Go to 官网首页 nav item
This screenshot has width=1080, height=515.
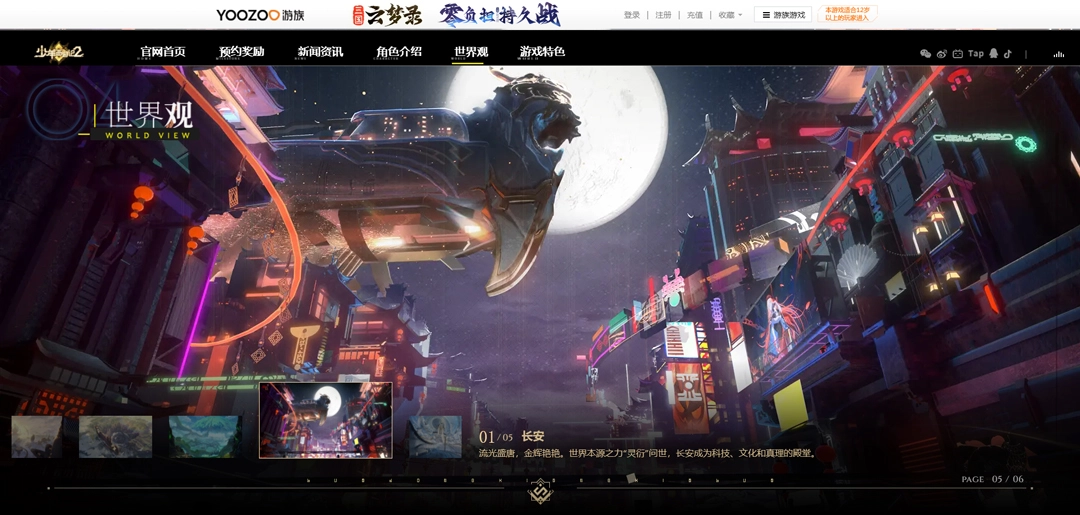[x=163, y=52]
